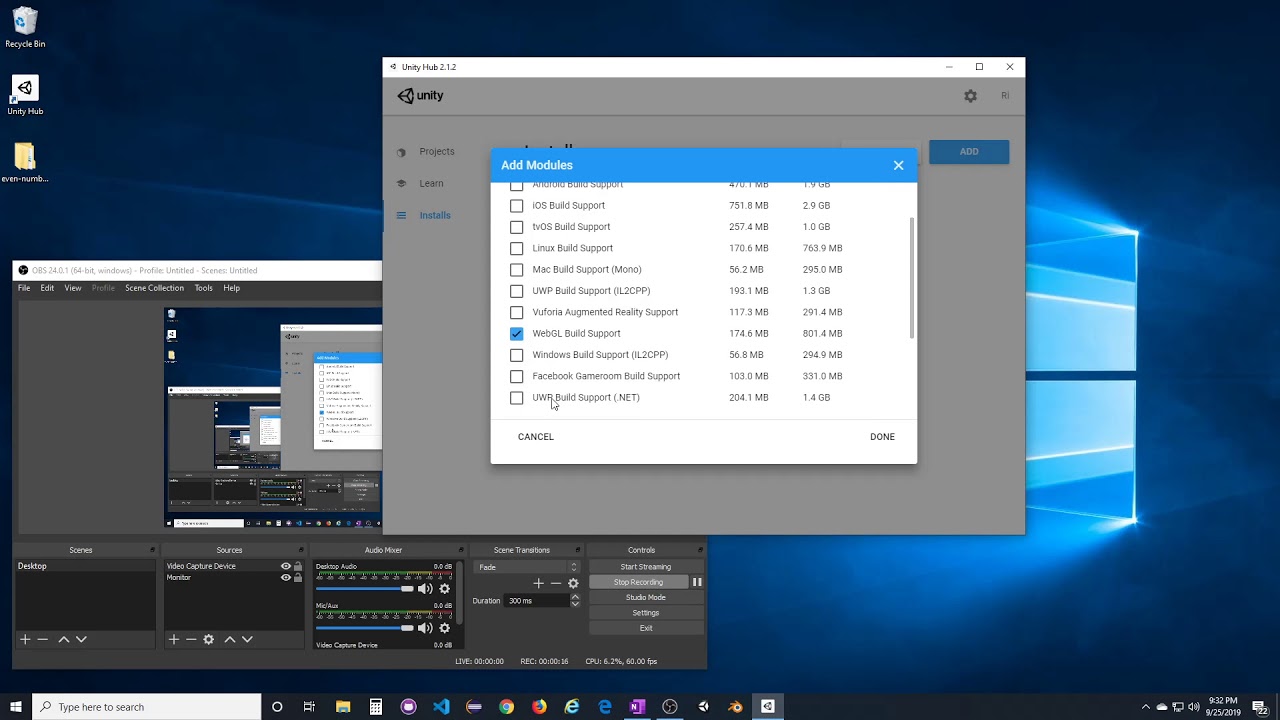Add a new source with plus icon

pos(173,639)
